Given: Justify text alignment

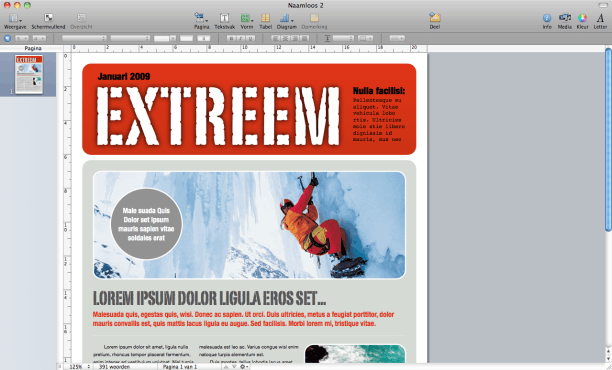Looking at the screenshot, I should (x=304, y=38).
